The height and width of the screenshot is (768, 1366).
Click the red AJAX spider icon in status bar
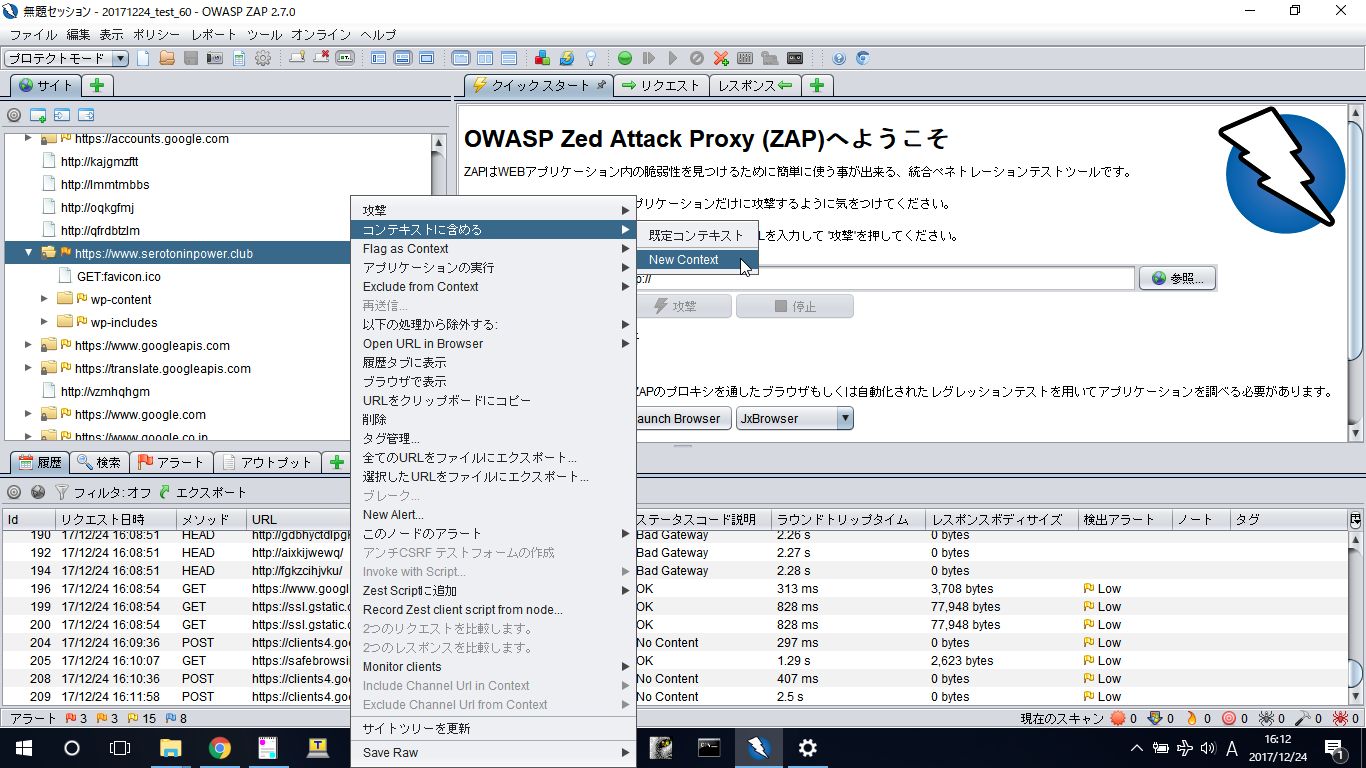coord(1339,718)
